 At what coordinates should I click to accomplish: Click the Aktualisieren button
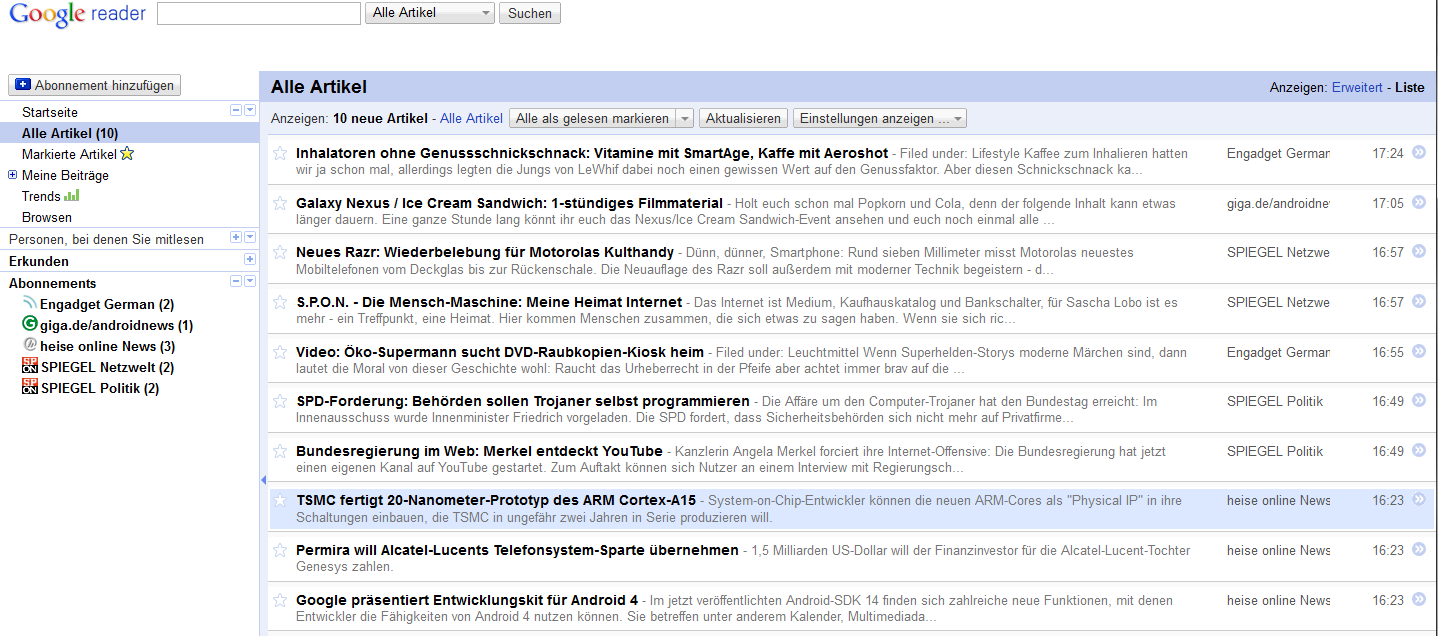(743, 118)
